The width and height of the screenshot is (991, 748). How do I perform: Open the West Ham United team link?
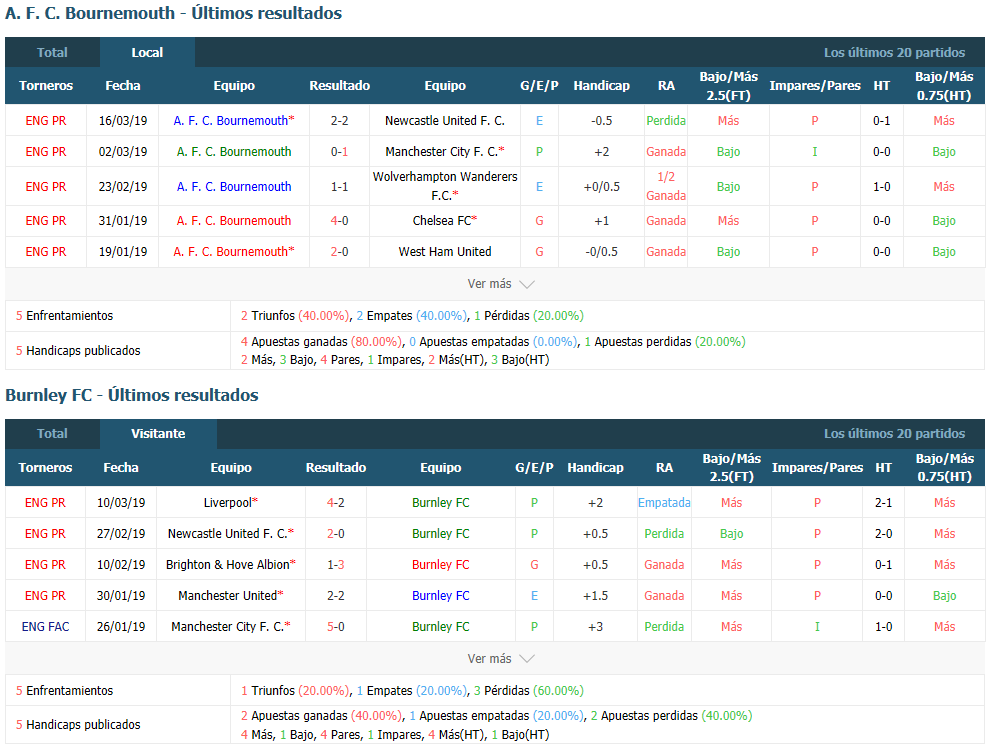[445, 251]
